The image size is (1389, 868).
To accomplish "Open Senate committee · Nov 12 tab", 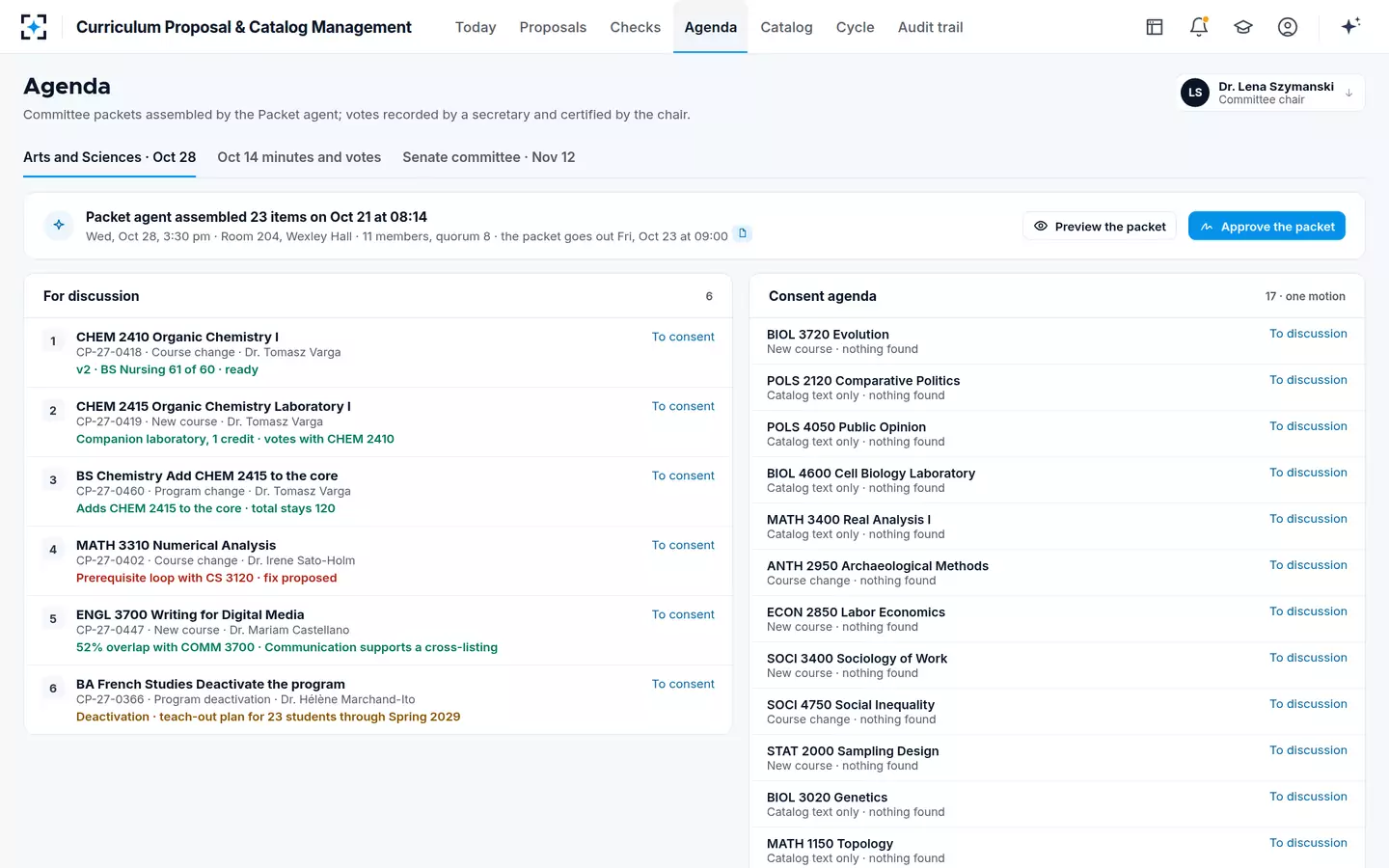I will click(488, 157).
